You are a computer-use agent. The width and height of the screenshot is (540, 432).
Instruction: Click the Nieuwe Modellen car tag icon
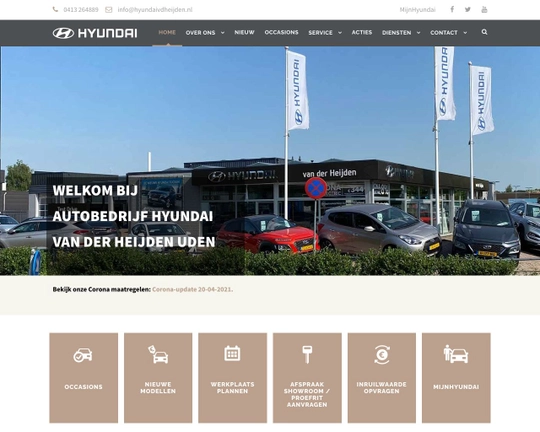click(x=158, y=354)
